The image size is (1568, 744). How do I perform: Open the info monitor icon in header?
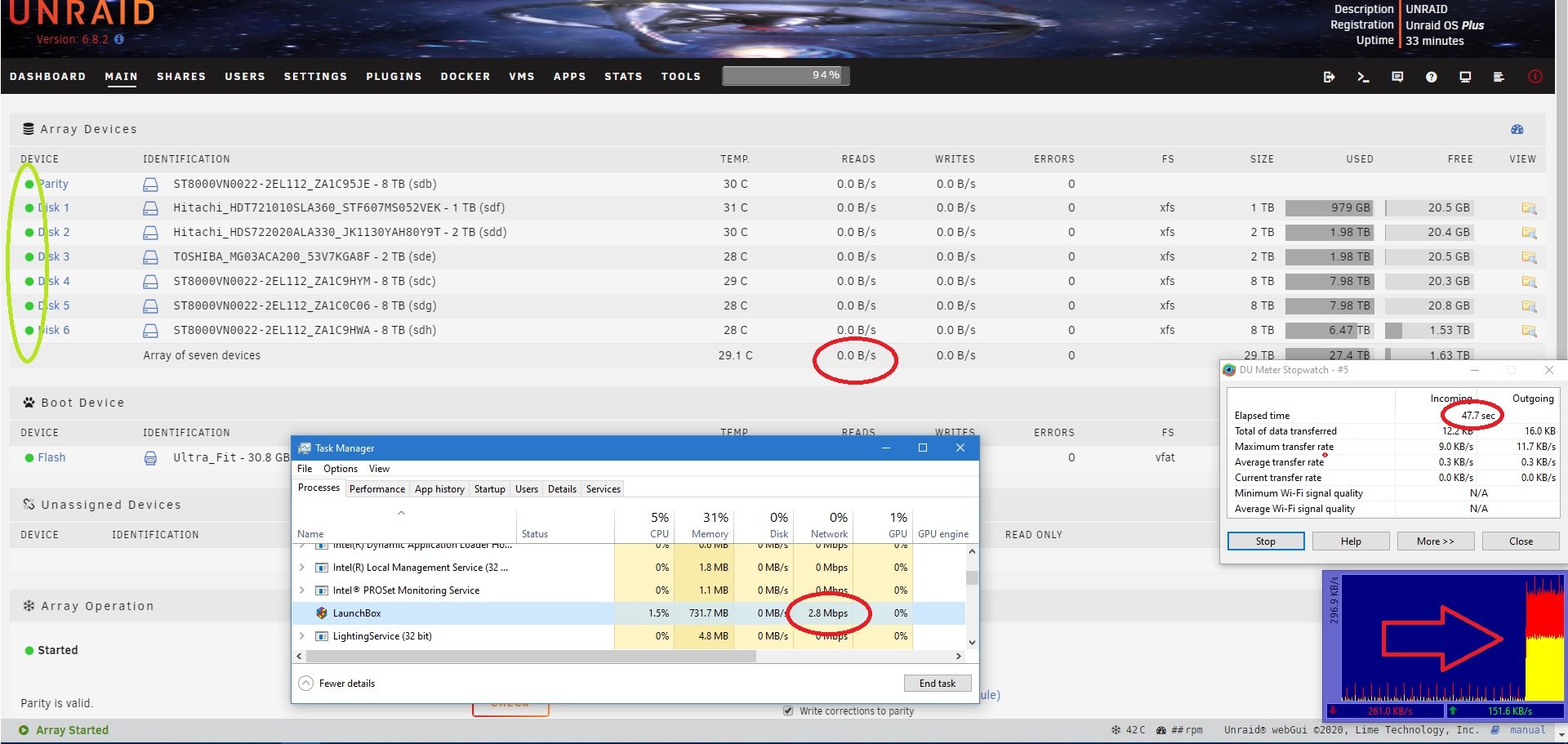[1465, 77]
